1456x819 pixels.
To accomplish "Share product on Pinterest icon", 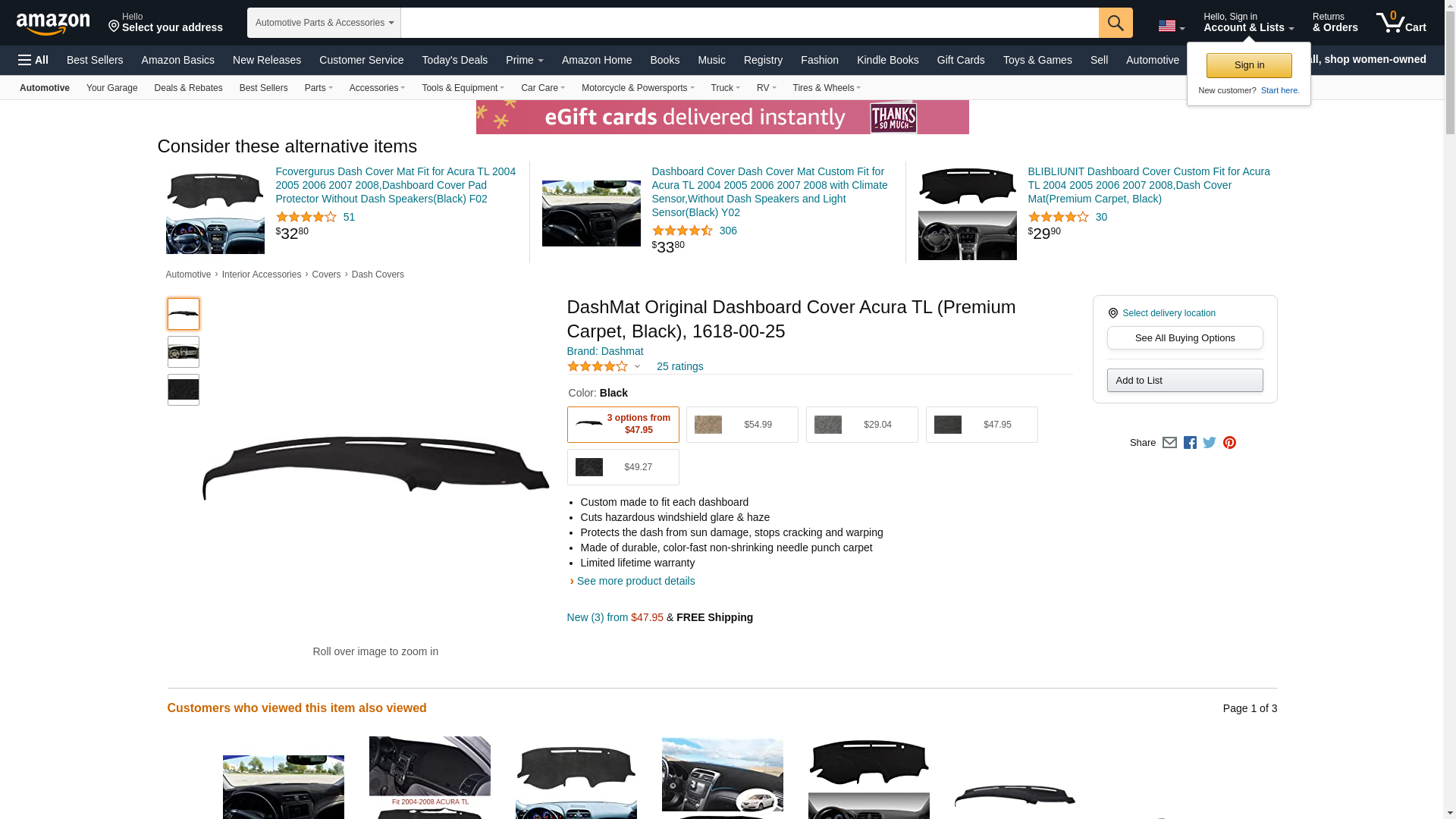I will coord(1229,443).
